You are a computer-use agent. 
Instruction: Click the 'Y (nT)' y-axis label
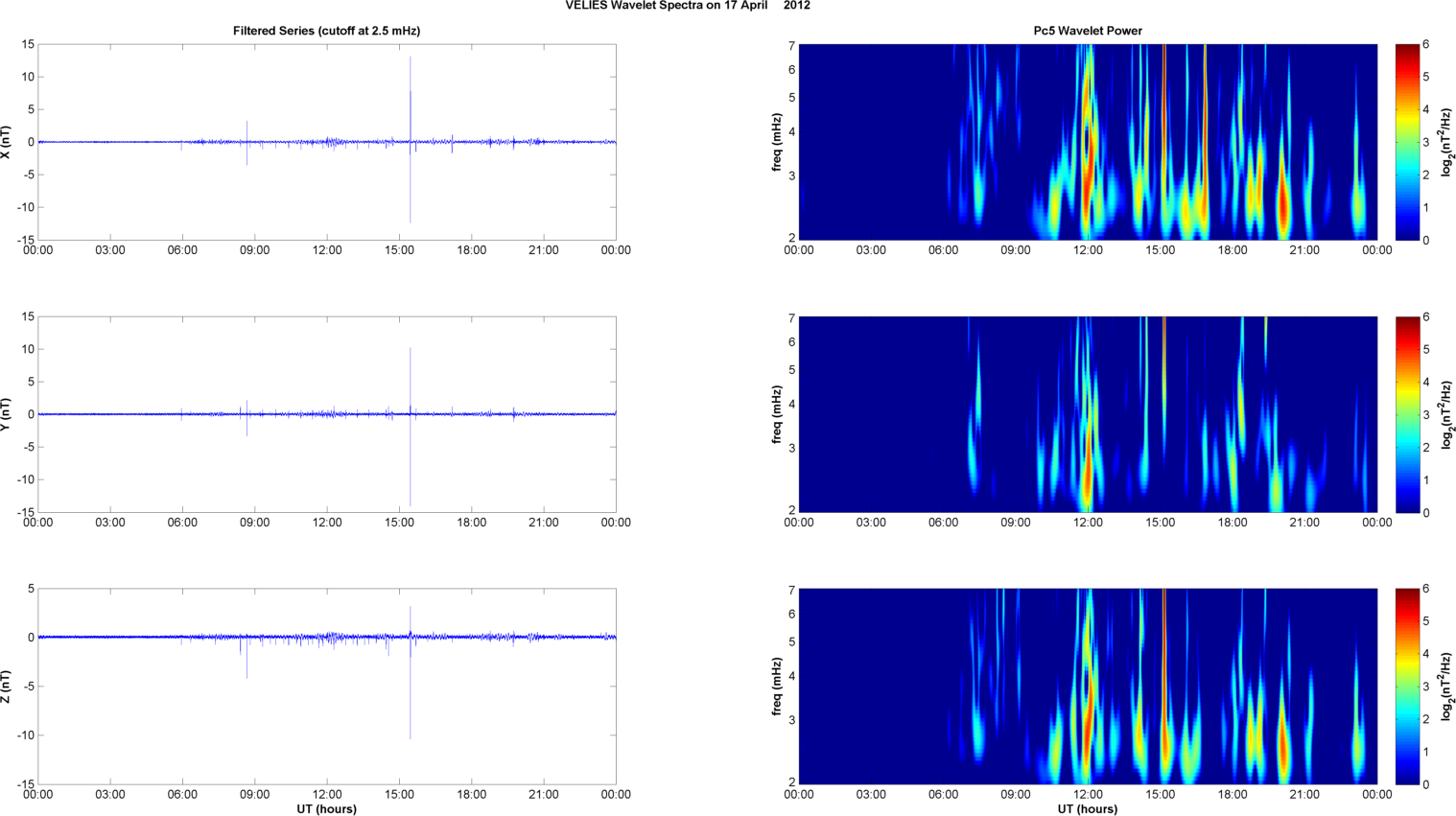click(x=6, y=414)
